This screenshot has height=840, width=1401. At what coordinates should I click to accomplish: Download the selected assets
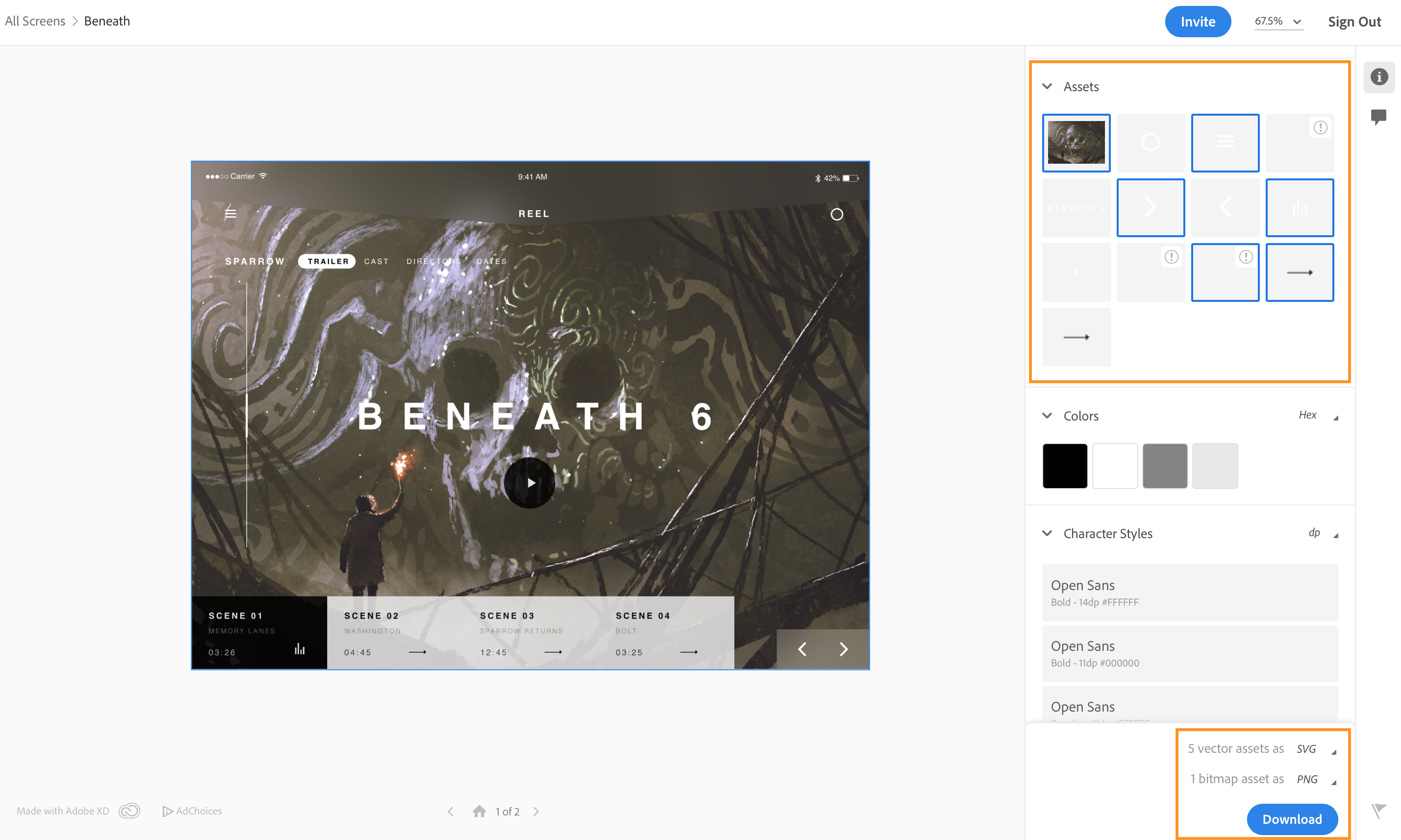1292,819
